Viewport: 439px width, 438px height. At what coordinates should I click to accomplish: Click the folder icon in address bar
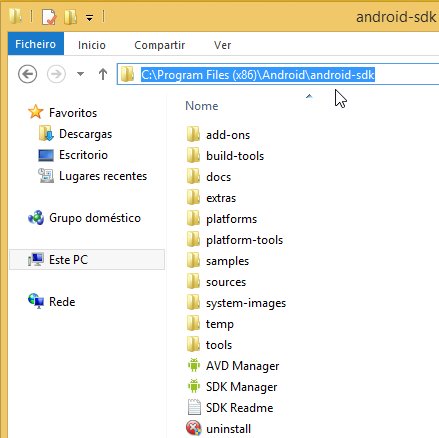[x=127, y=74]
